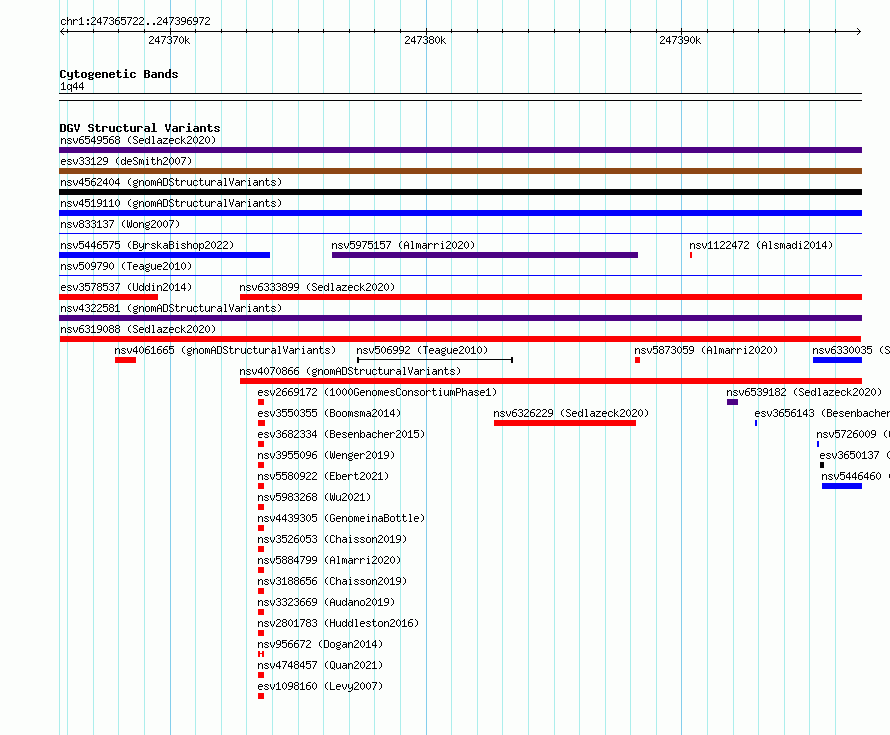
Task: Click nsv2801783 (Huddleston2016) label
Action: 338,623
